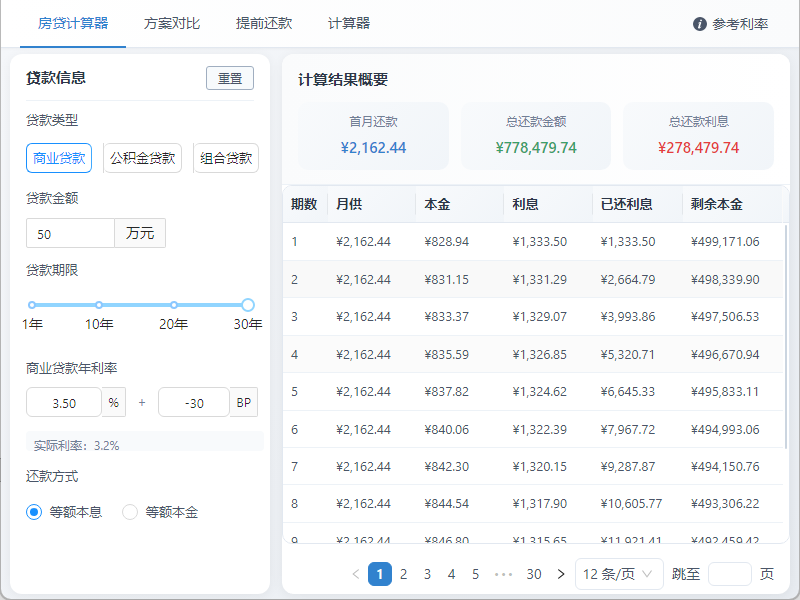Open the 12 条/页 page size dropdown

pos(619,574)
